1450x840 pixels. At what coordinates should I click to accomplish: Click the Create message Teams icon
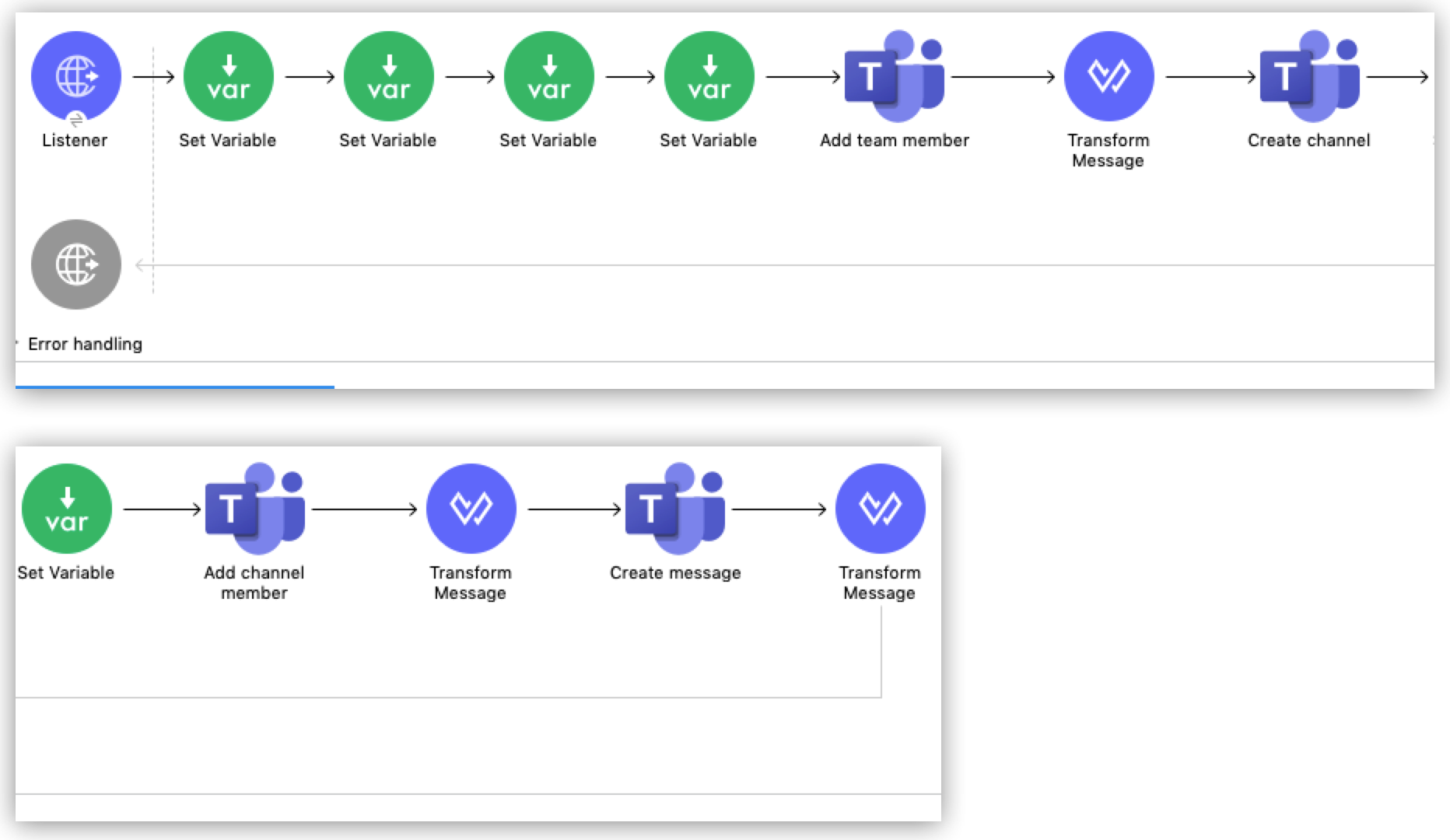point(674,509)
